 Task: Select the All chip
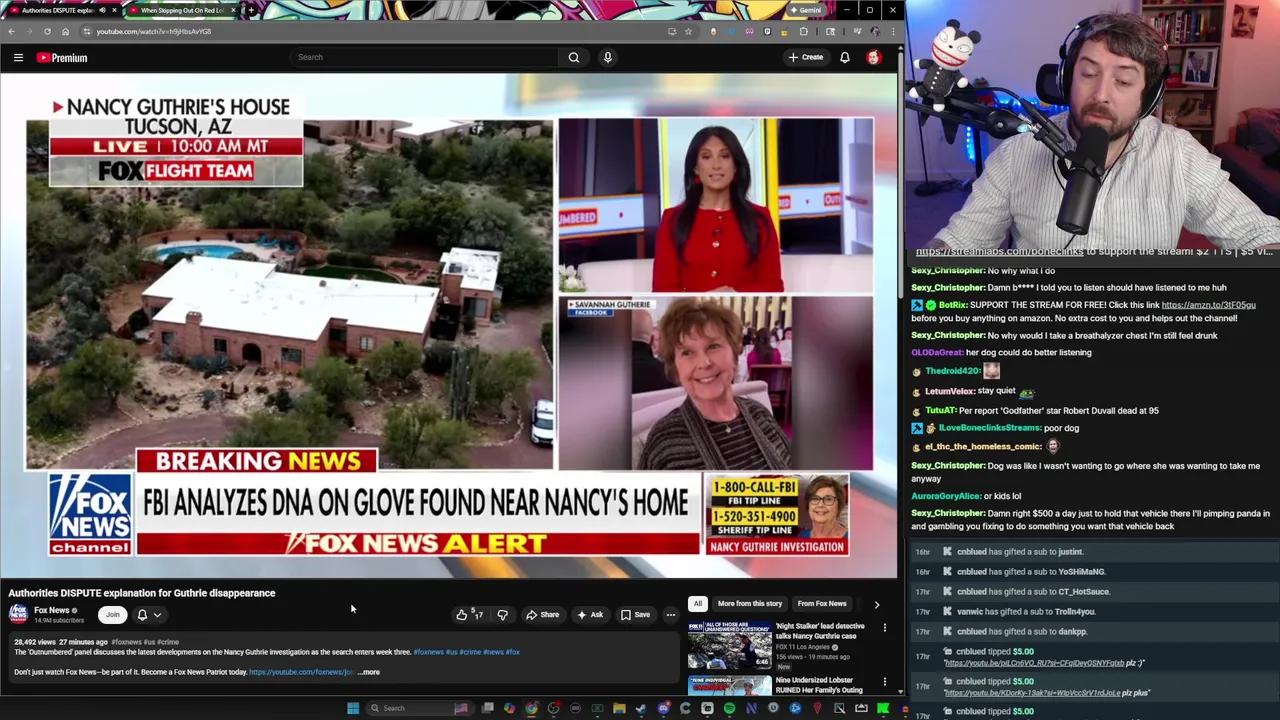[x=697, y=604]
